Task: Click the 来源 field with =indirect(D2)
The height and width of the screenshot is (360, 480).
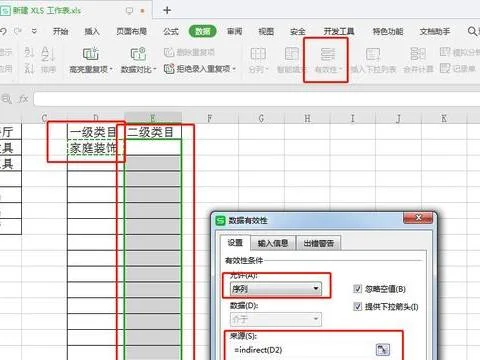Action: coord(302,350)
